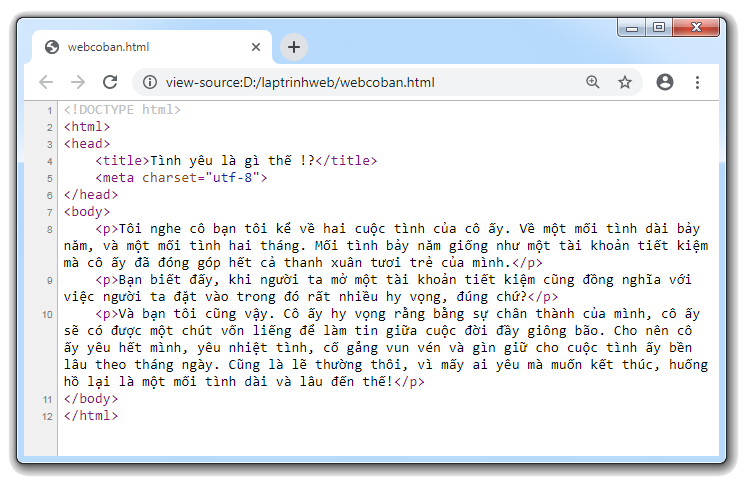Open a new tab with plus button

pos(293,47)
